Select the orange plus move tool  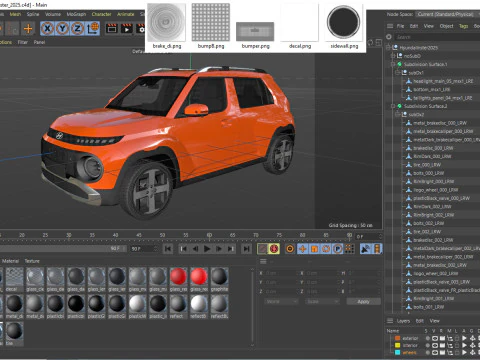click(28, 29)
